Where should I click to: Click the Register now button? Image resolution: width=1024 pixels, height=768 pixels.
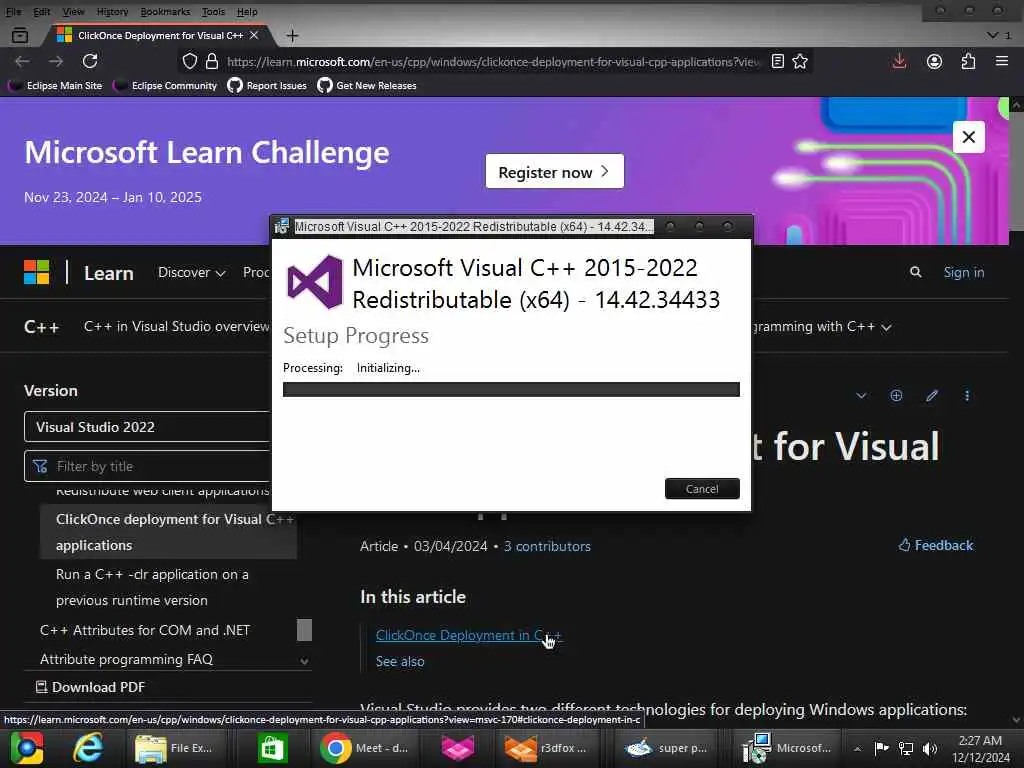point(554,171)
